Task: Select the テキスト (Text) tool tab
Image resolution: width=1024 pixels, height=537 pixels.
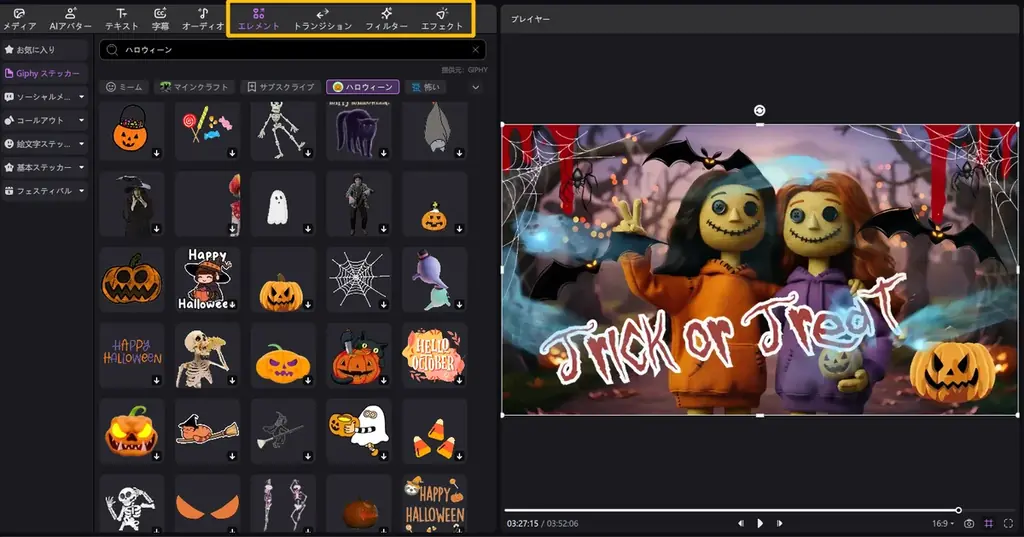Action: (x=121, y=19)
